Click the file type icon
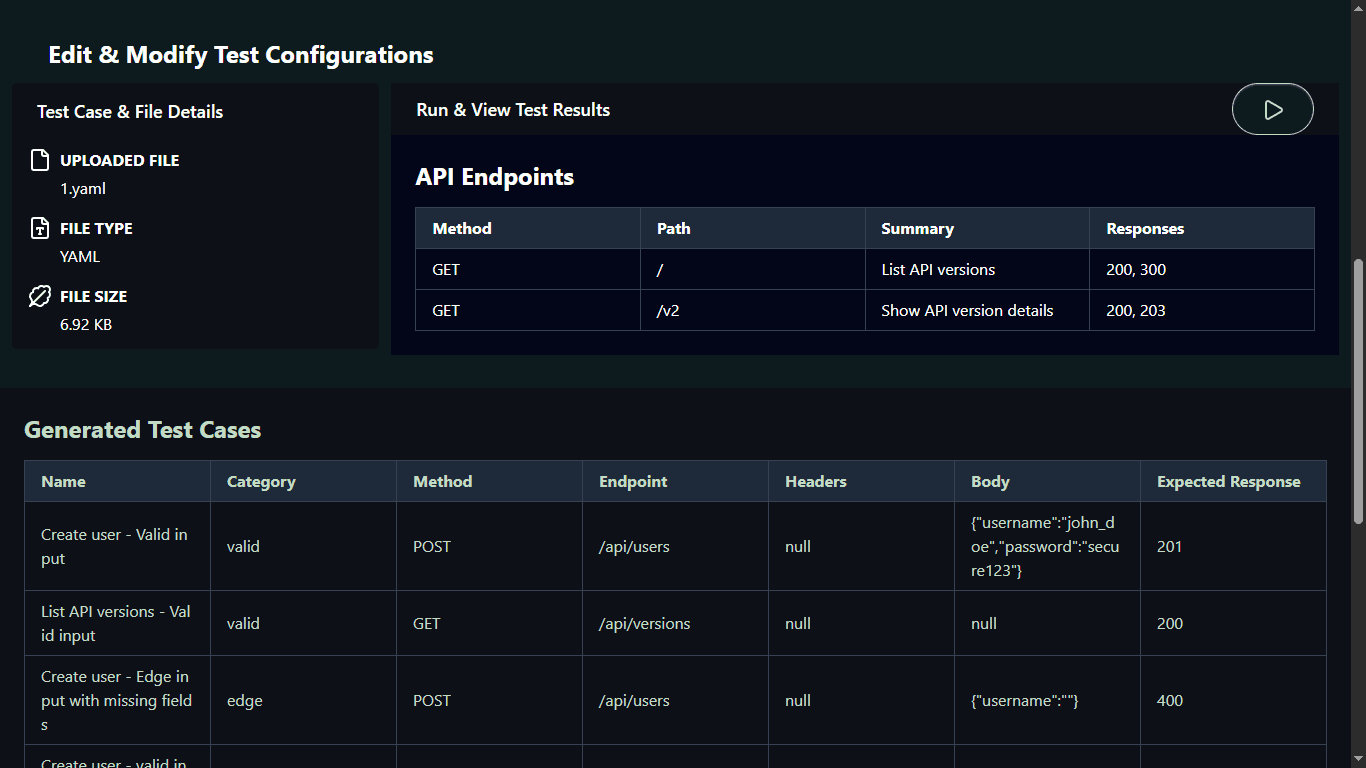The image size is (1366, 768). tap(40, 228)
